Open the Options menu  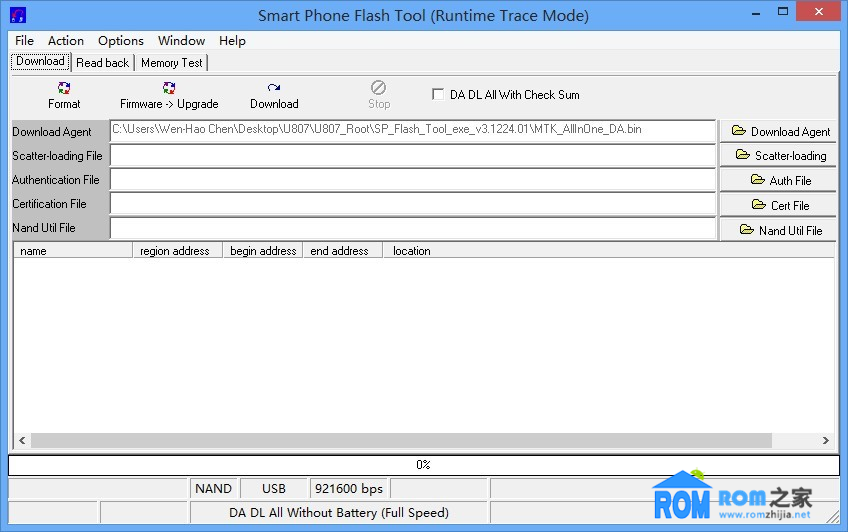[x=121, y=41]
